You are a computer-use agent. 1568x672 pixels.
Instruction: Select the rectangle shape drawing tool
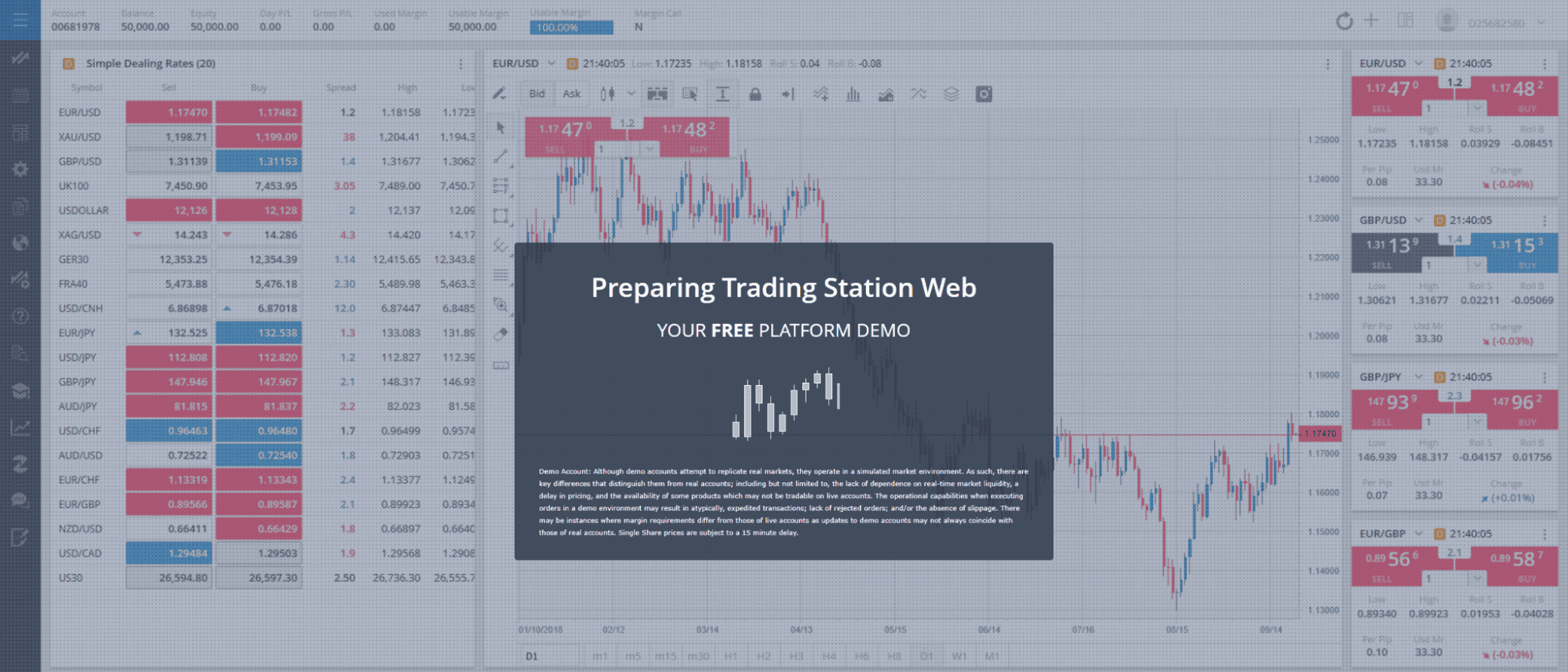pos(500,216)
